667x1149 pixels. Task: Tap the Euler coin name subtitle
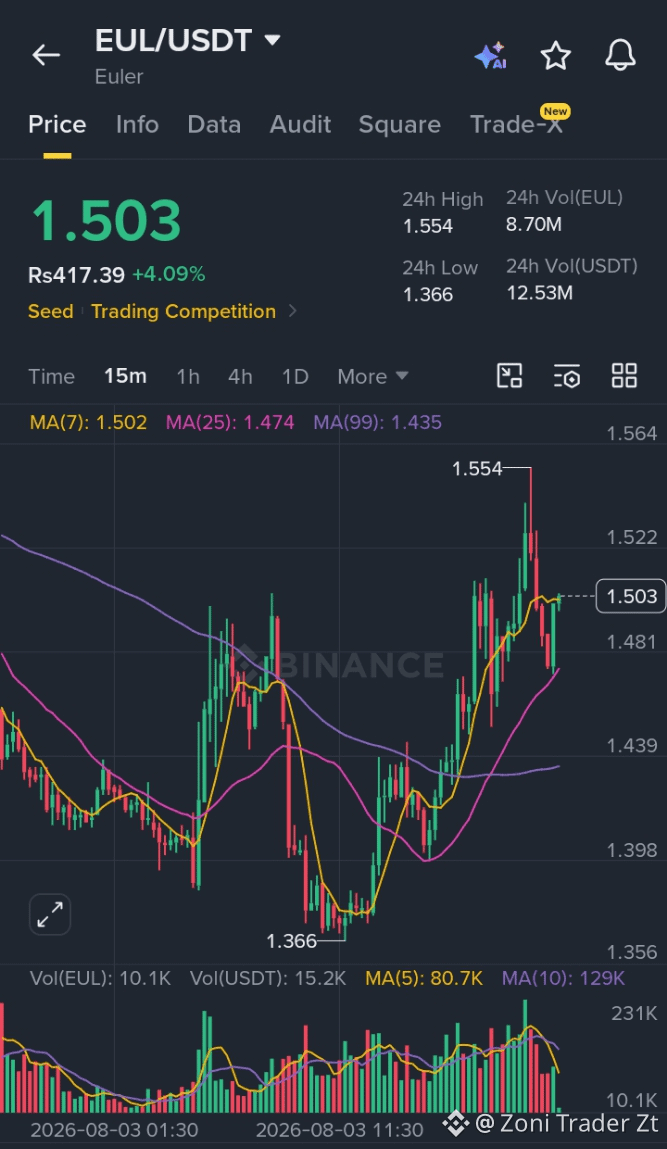coord(119,76)
